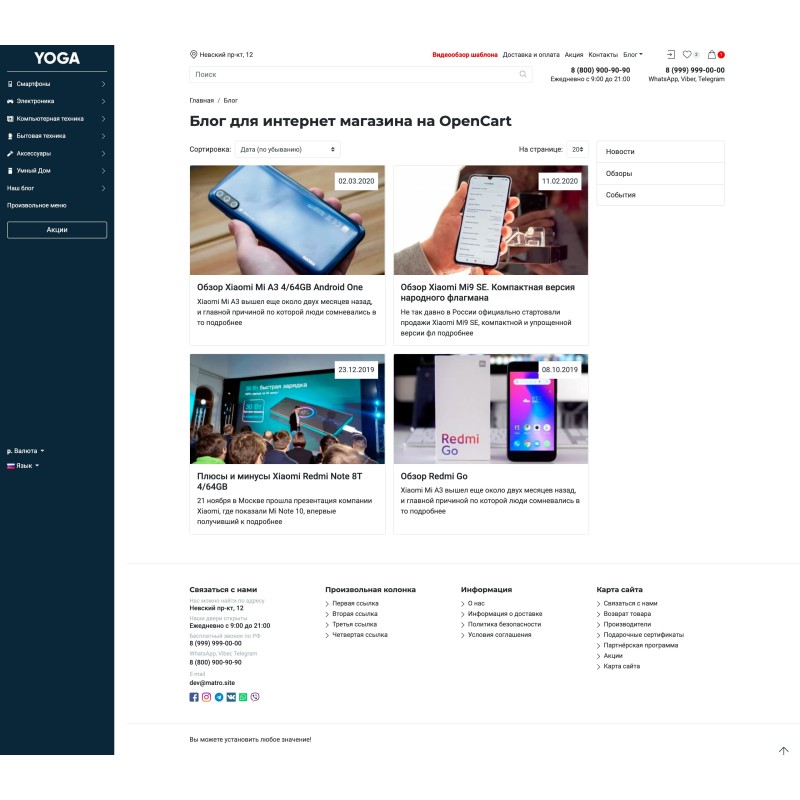Click the login arrow icon in header
800x800 pixels.
click(671, 54)
